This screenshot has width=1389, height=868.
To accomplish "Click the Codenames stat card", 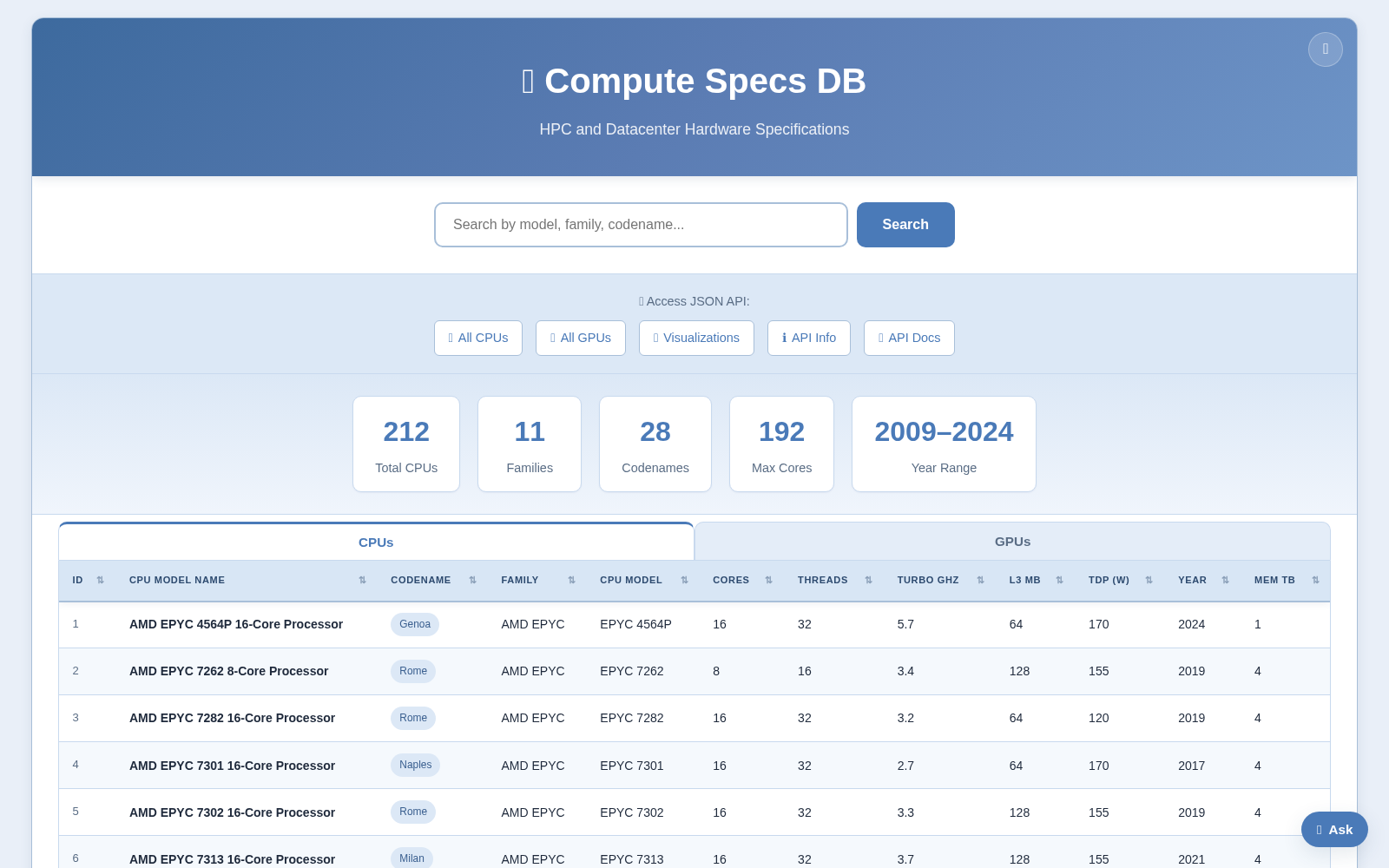I will [x=655, y=444].
